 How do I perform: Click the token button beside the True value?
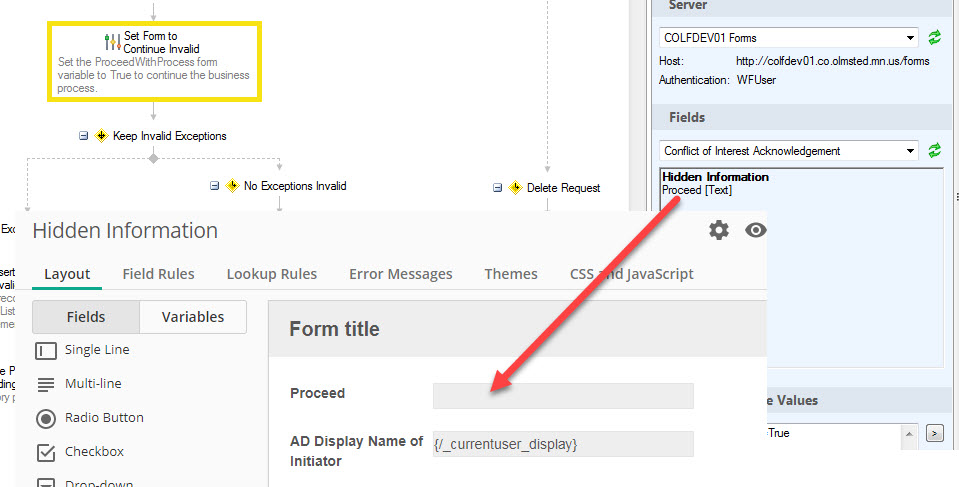click(x=934, y=433)
